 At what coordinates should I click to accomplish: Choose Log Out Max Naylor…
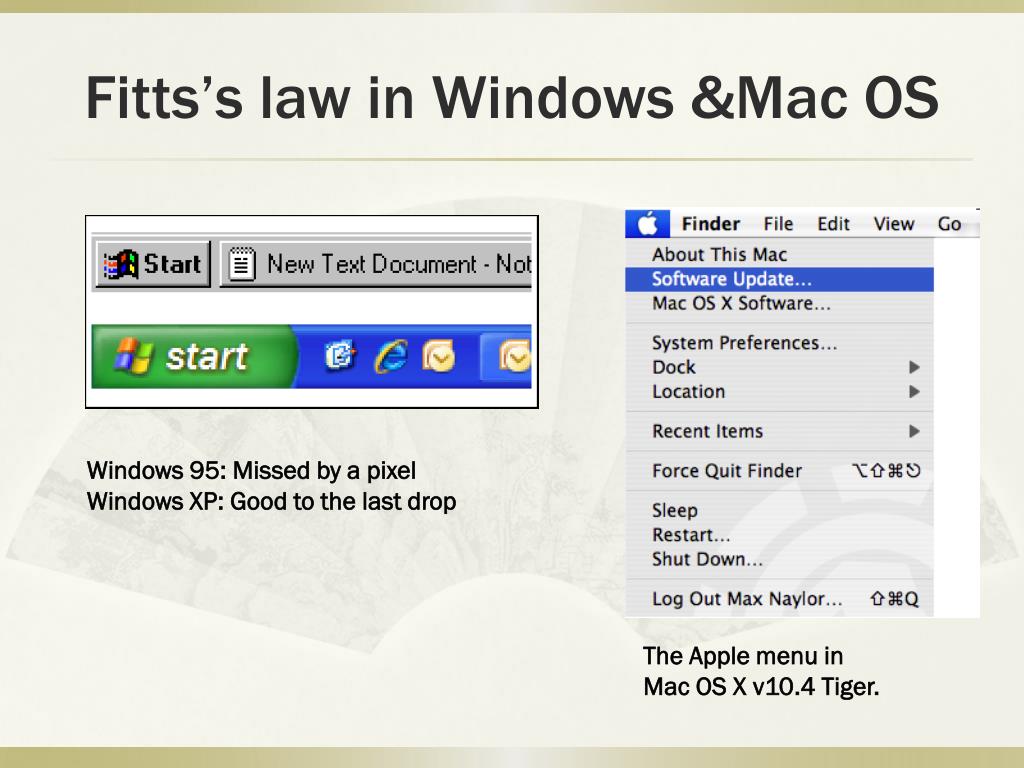pos(779,599)
